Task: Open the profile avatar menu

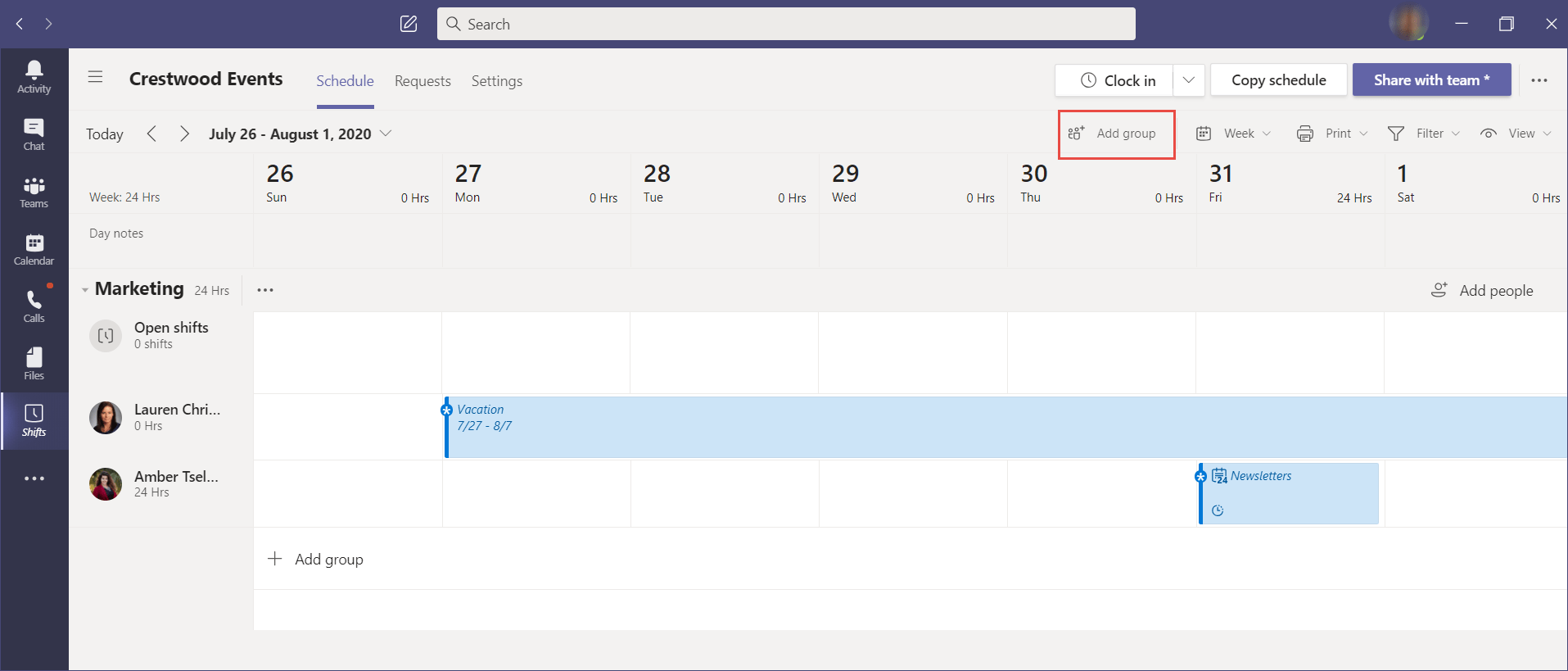Action: (x=1408, y=23)
